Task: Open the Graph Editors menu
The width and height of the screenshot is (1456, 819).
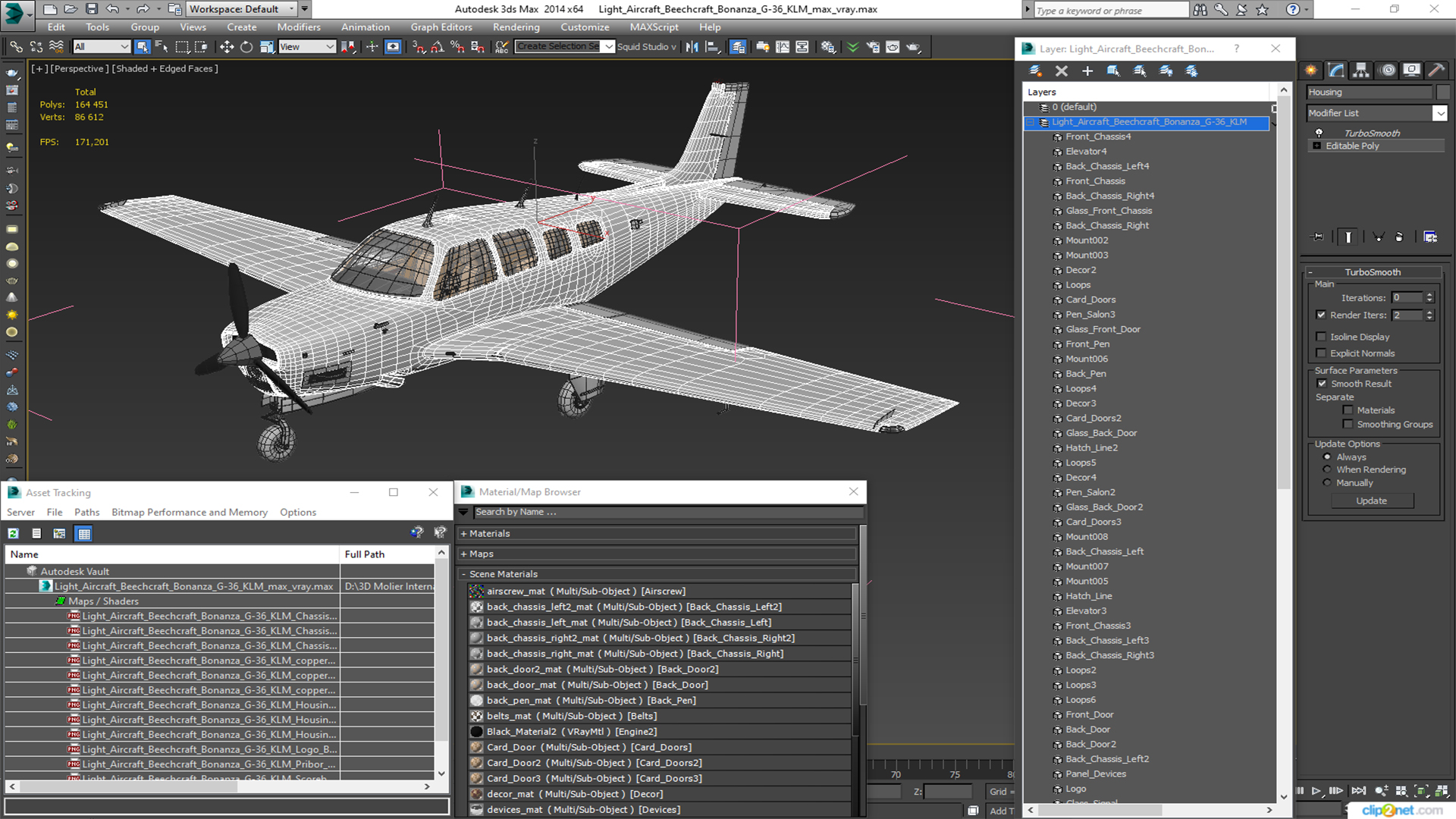Action: coord(441,27)
